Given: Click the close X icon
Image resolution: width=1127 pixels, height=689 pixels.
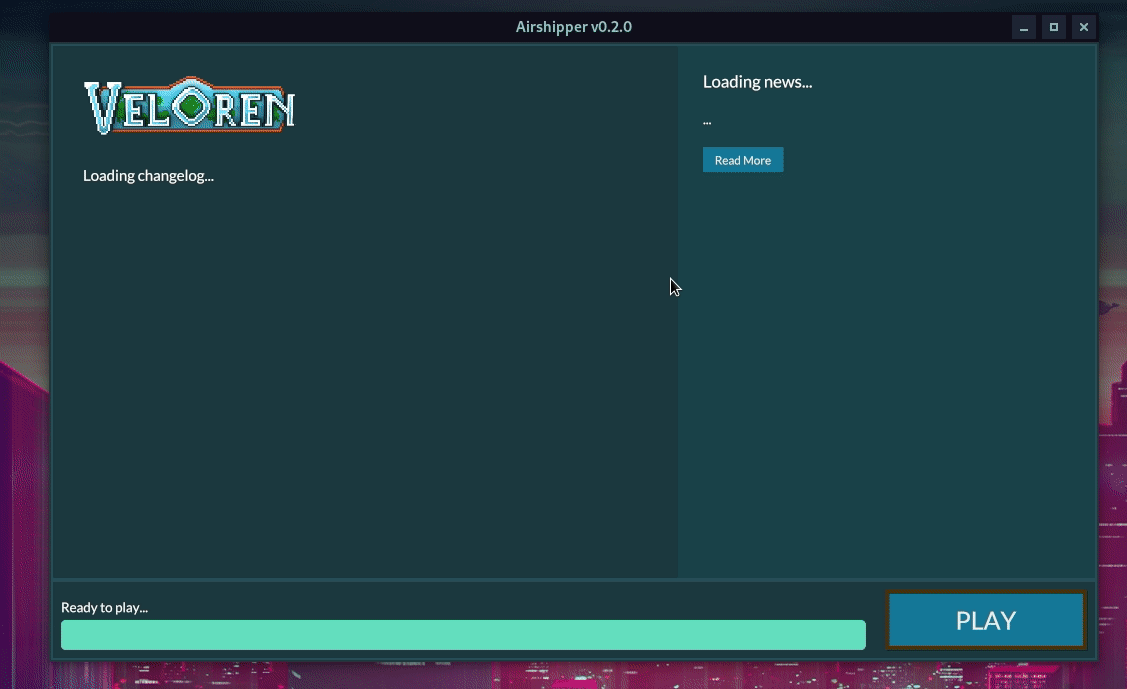Looking at the screenshot, I should coord(1084,27).
